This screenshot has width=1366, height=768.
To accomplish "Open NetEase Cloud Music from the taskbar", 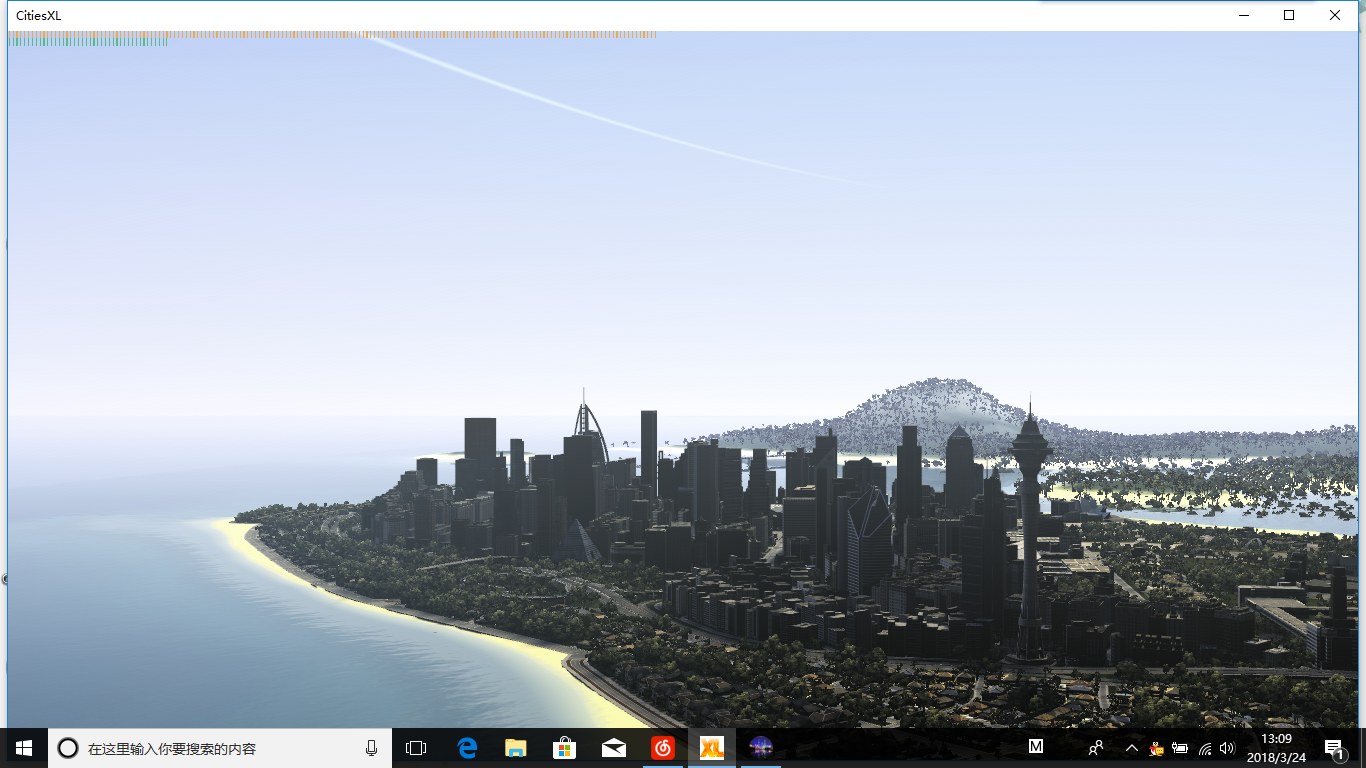I will [x=663, y=748].
